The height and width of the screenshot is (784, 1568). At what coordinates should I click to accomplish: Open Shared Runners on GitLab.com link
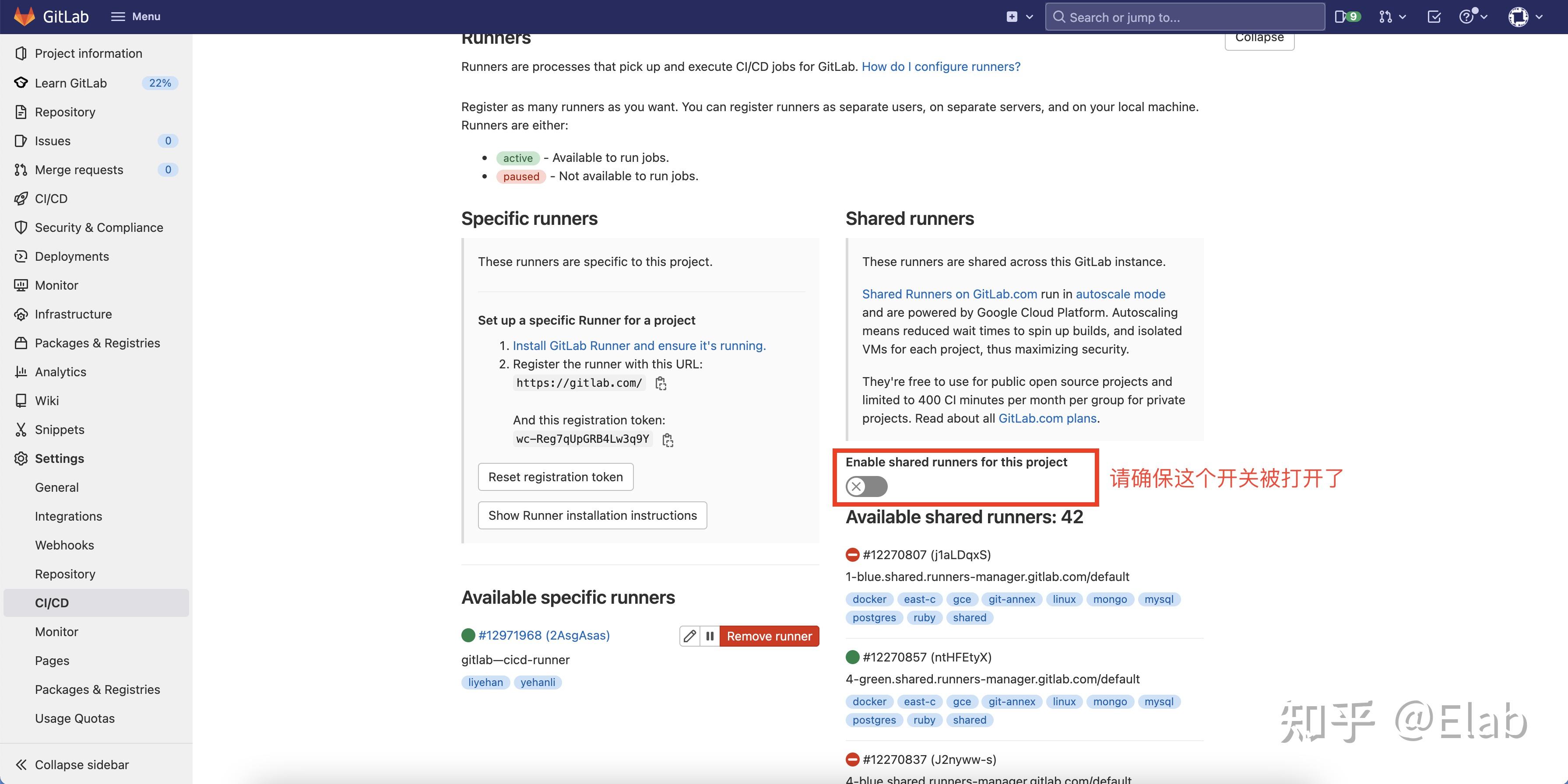click(949, 294)
